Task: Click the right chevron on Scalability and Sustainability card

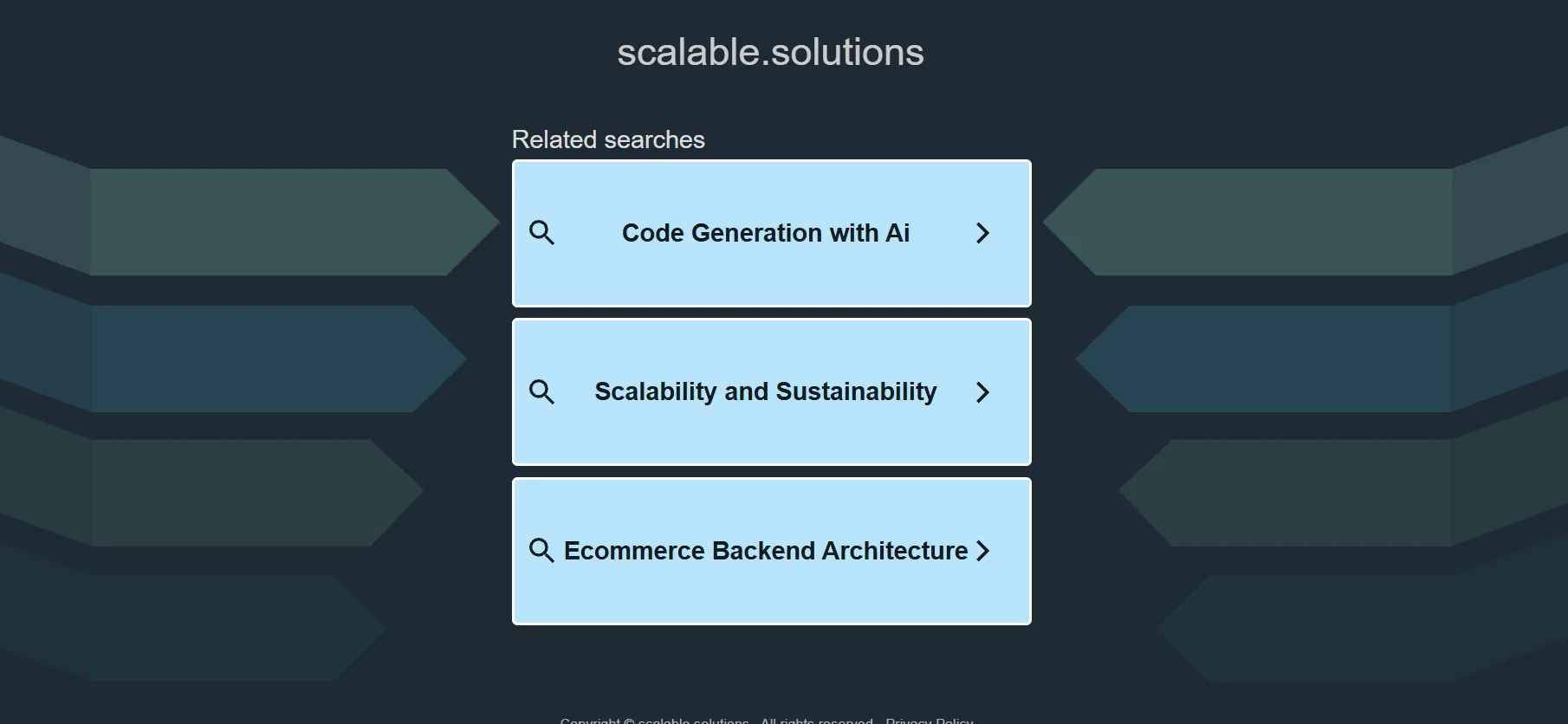Action: click(x=982, y=392)
